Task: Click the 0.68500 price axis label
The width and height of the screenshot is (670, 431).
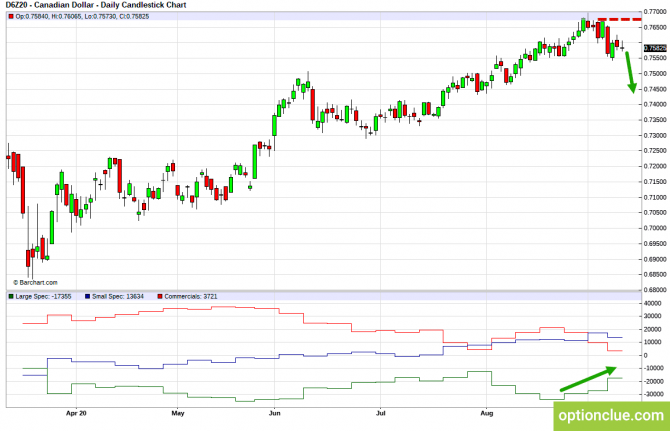Action: [655, 275]
